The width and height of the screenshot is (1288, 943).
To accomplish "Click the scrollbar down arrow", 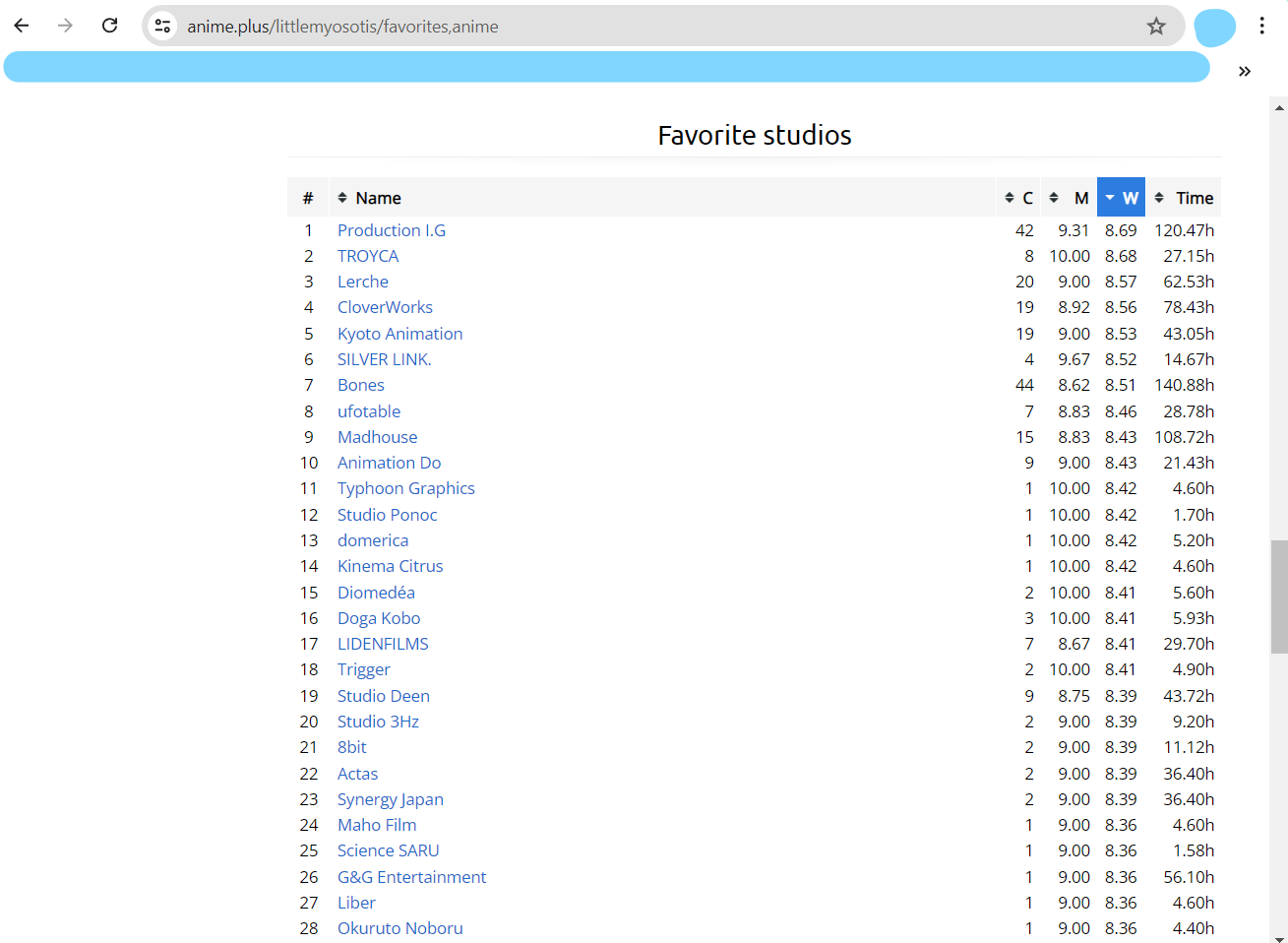I will [1278, 936].
